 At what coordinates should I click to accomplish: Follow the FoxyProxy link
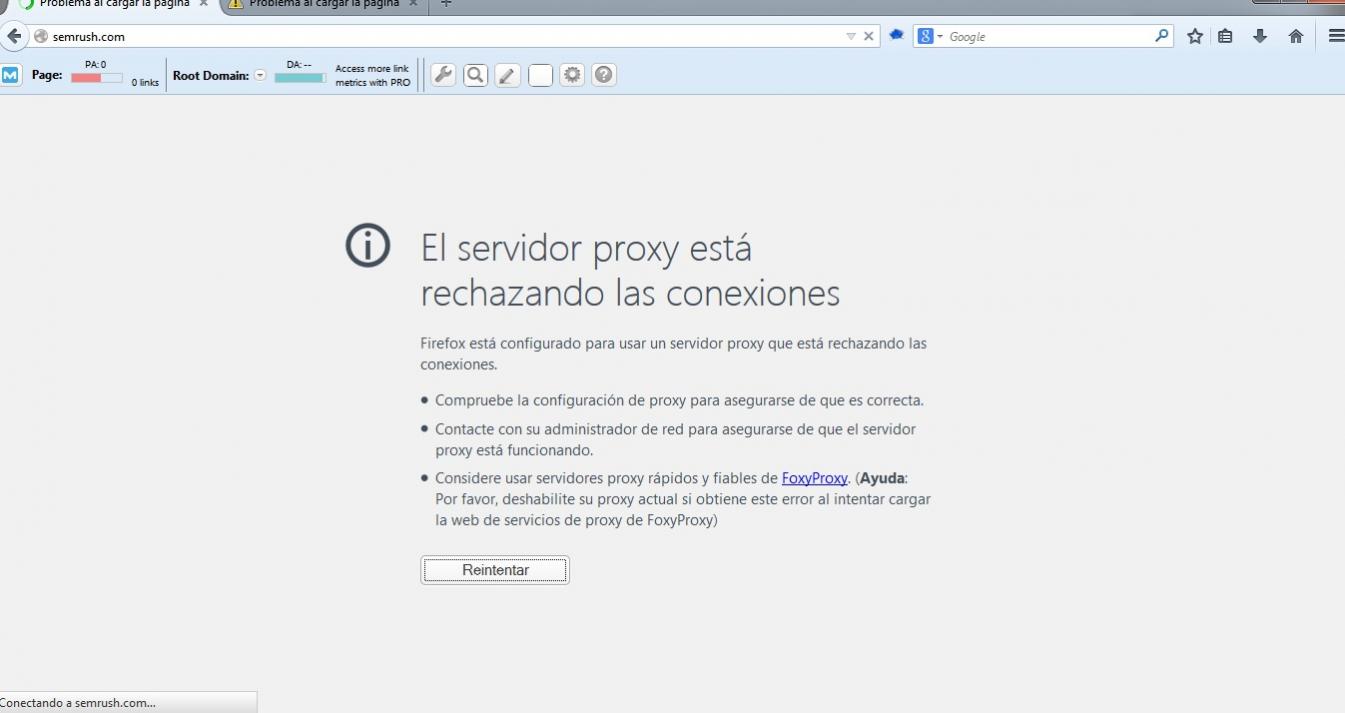[814, 478]
